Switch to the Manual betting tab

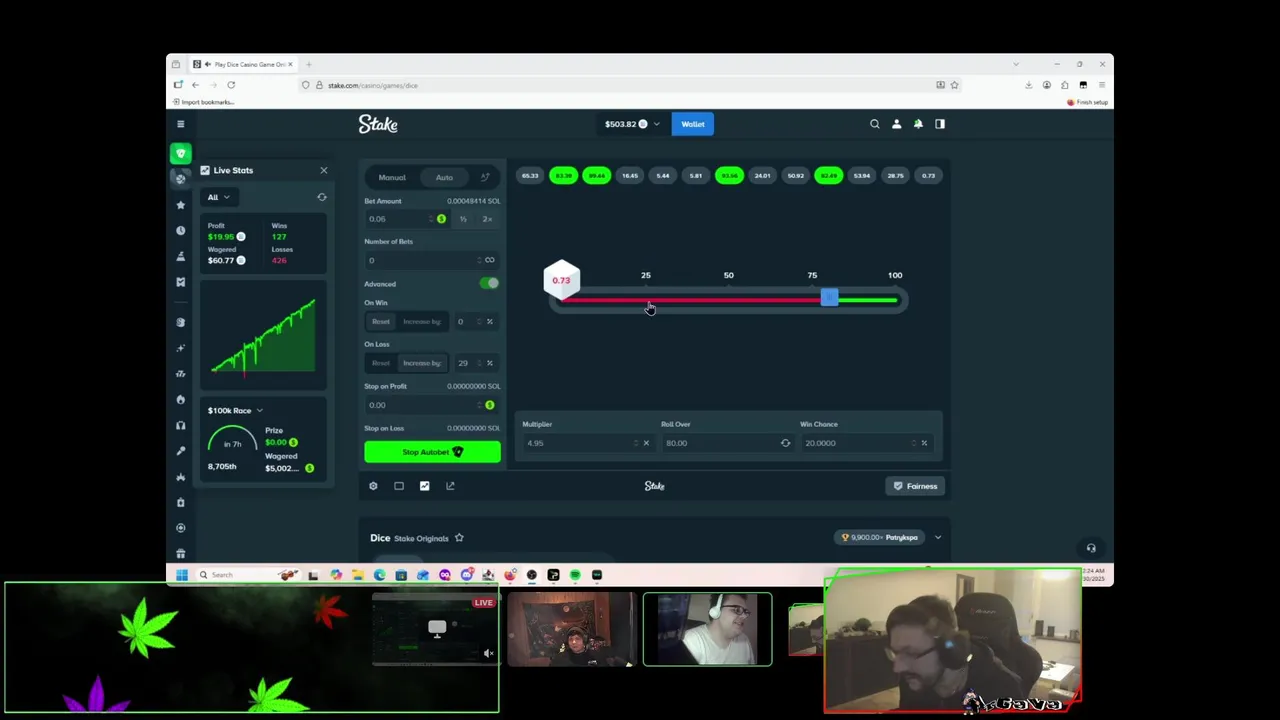click(x=392, y=178)
